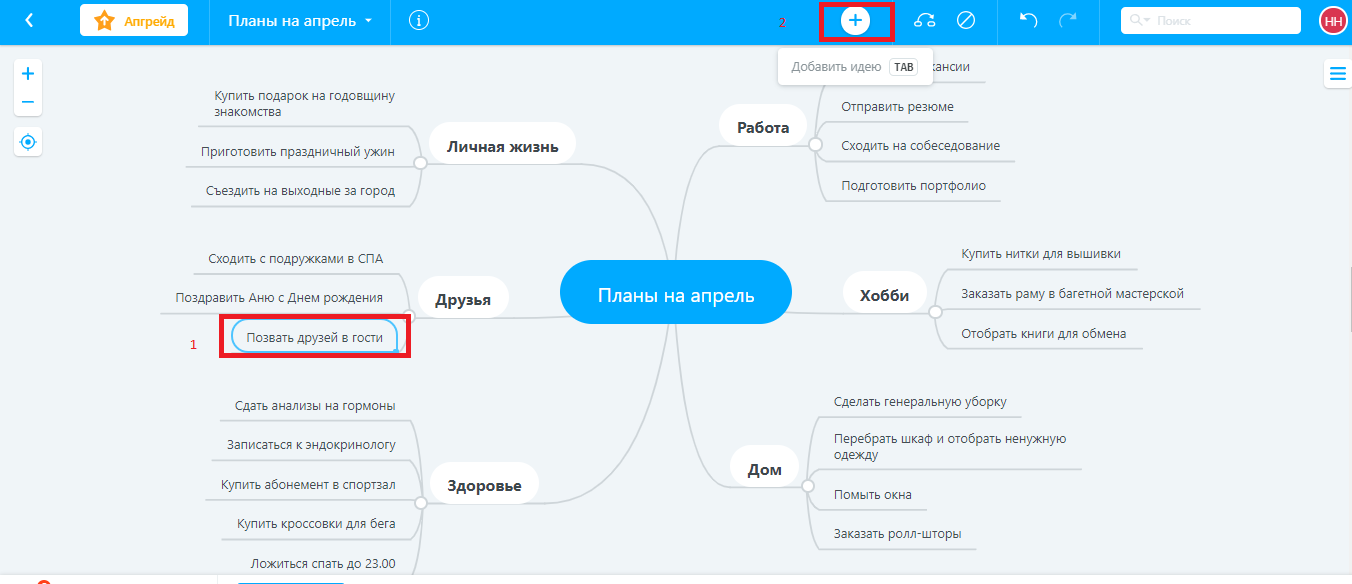Image resolution: width=1352 pixels, height=584 pixels.
Task: Click the Апгрейд button
Action: click(x=134, y=20)
